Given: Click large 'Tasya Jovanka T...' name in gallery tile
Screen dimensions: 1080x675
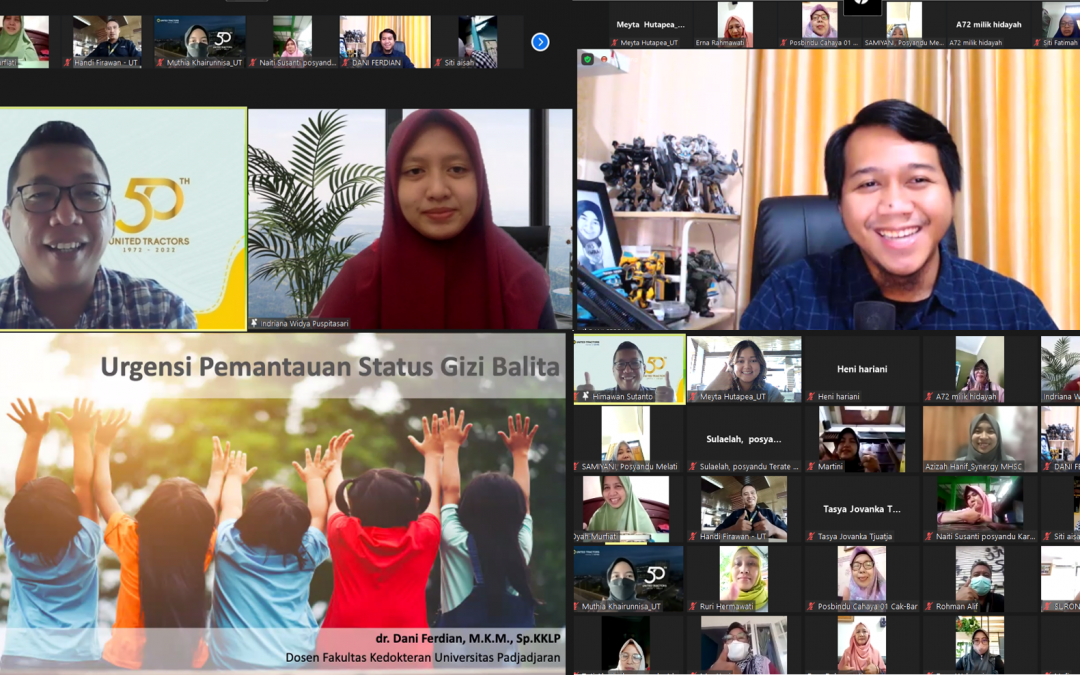Looking at the screenshot, I should (x=862, y=509).
